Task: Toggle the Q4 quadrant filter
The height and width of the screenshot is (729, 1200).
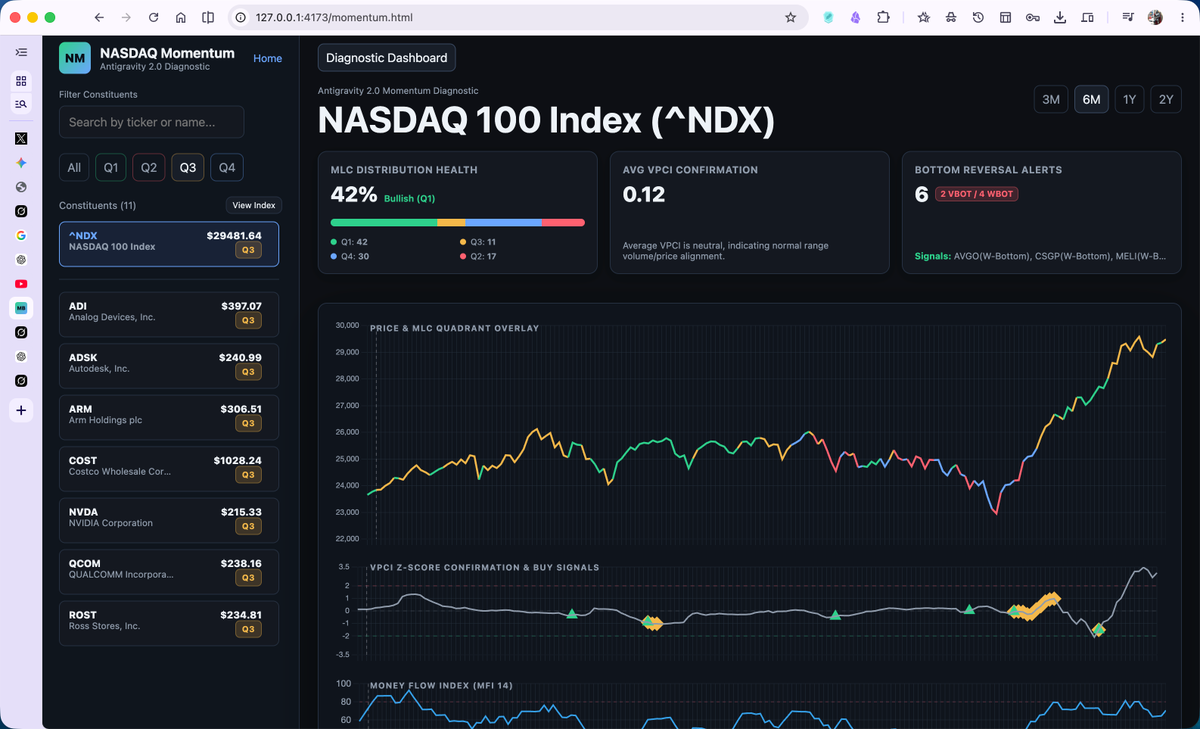Action: point(227,167)
